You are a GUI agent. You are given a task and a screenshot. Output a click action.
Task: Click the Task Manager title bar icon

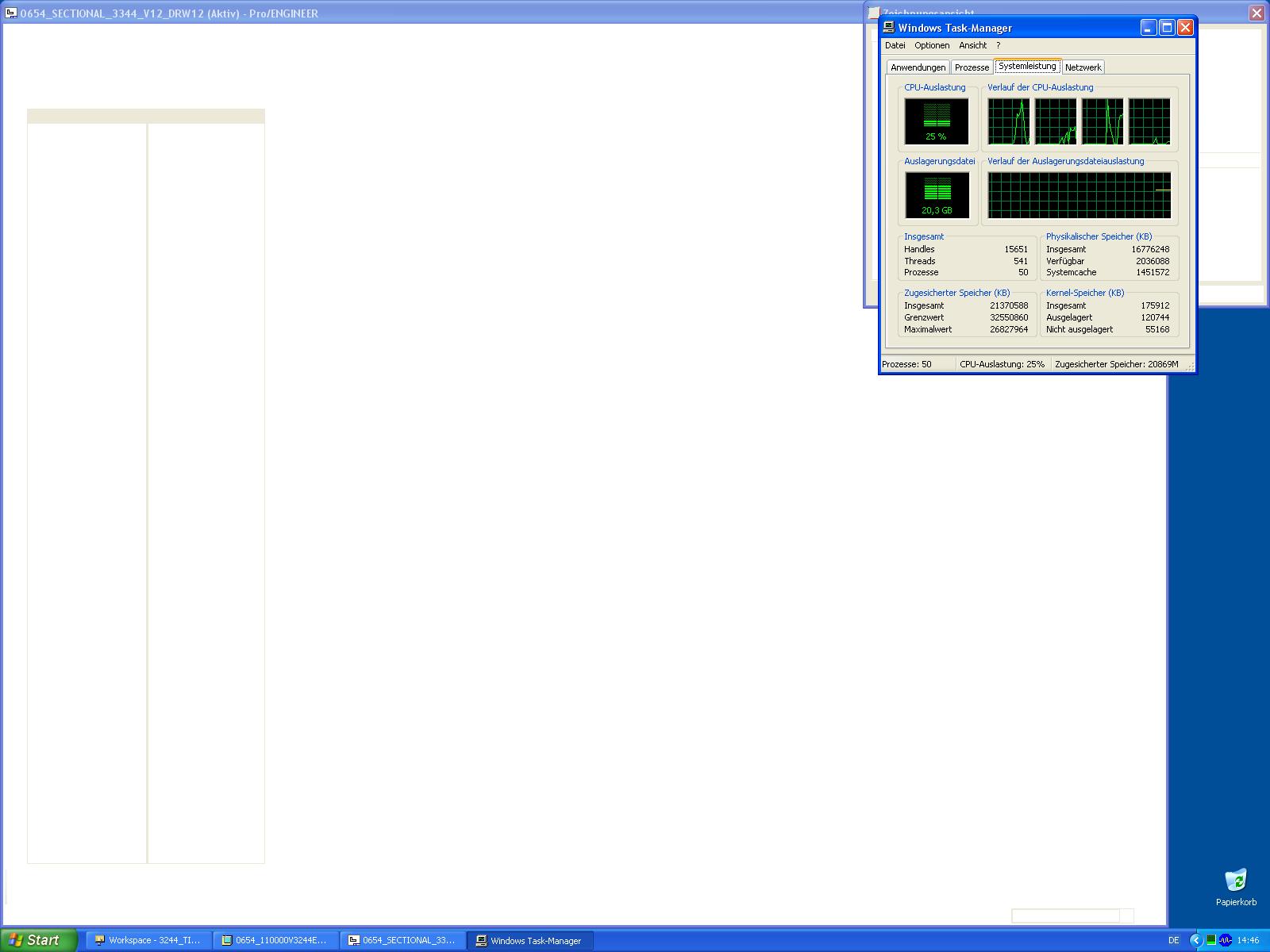(x=889, y=28)
